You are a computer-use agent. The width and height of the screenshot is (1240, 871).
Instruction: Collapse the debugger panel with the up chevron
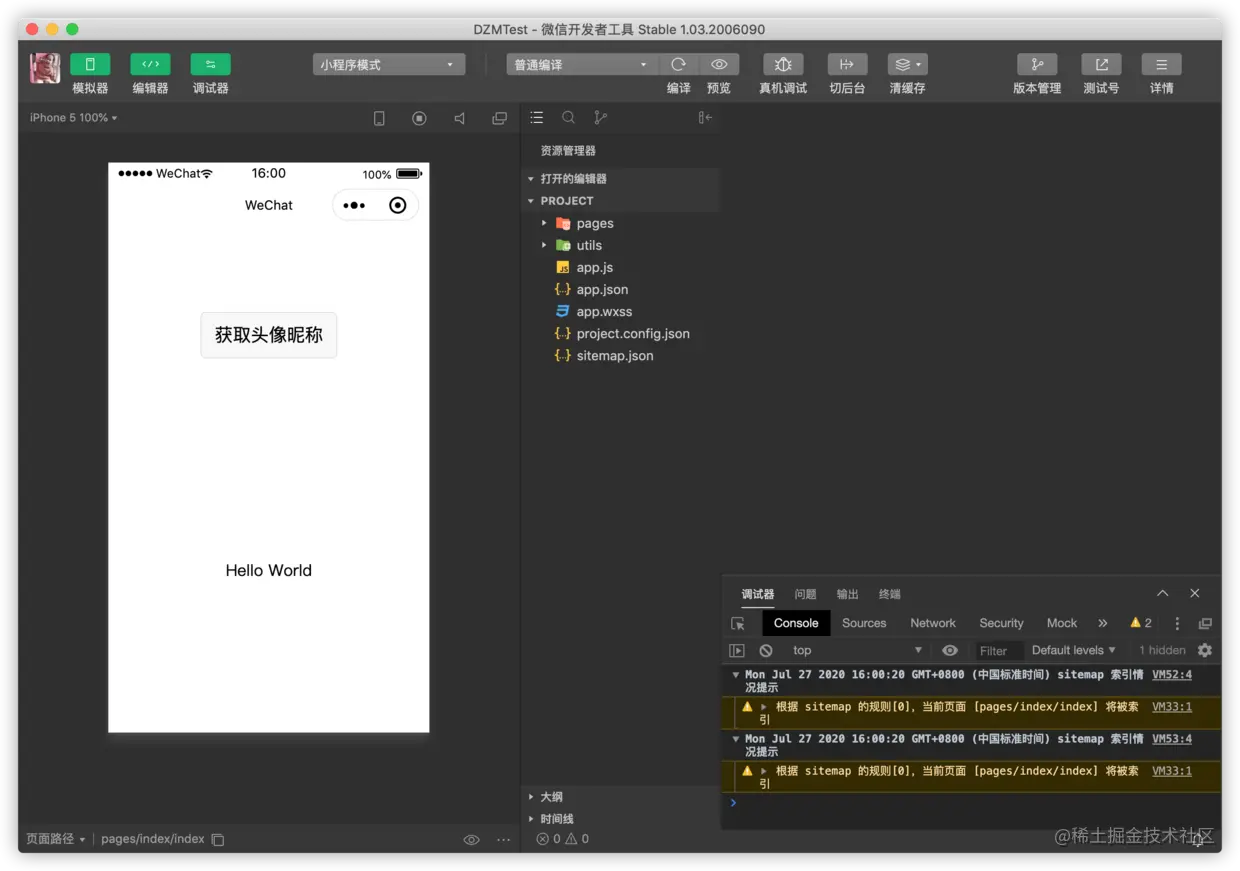(1163, 593)
